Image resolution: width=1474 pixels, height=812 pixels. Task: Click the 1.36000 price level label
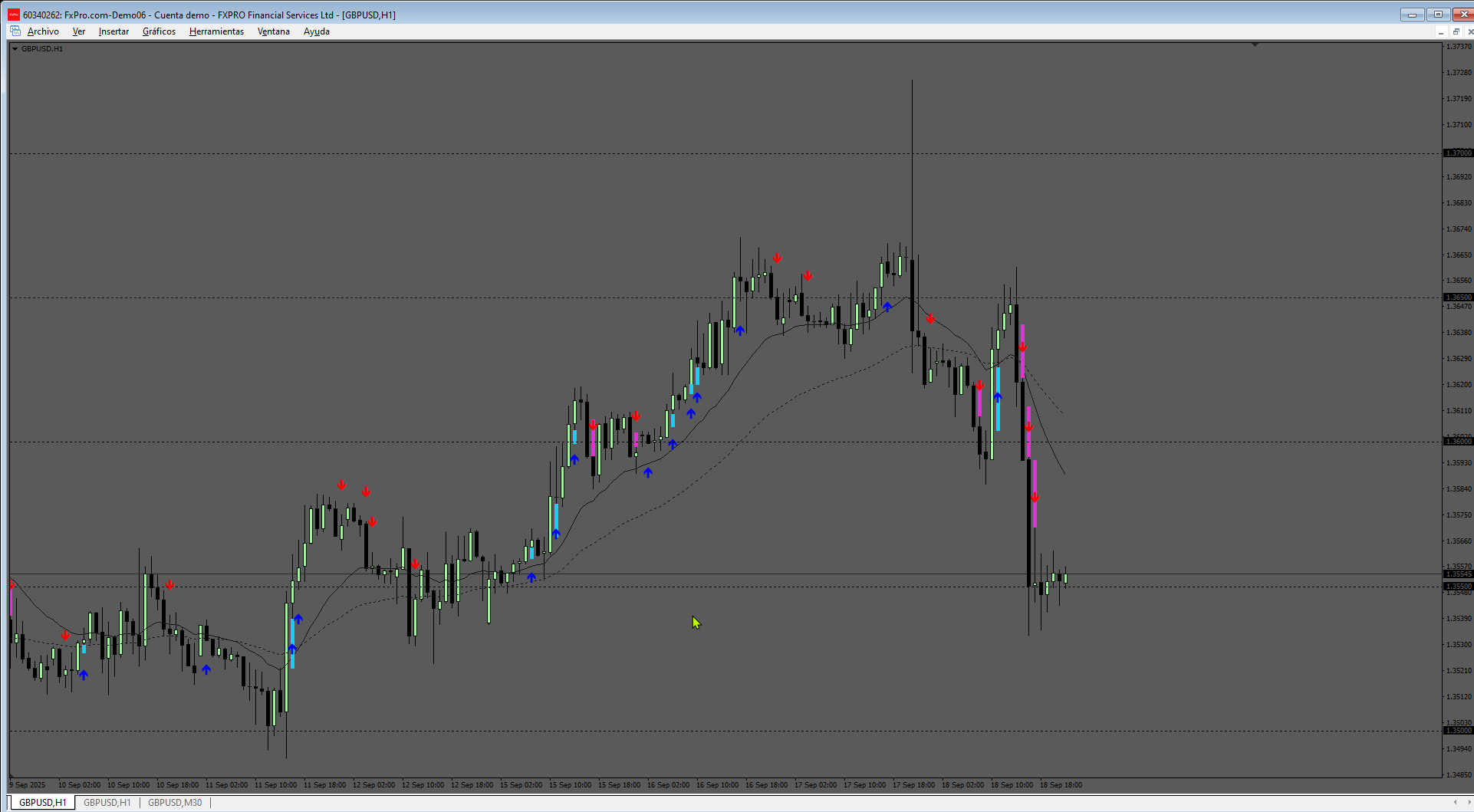tap(1459, 441)
